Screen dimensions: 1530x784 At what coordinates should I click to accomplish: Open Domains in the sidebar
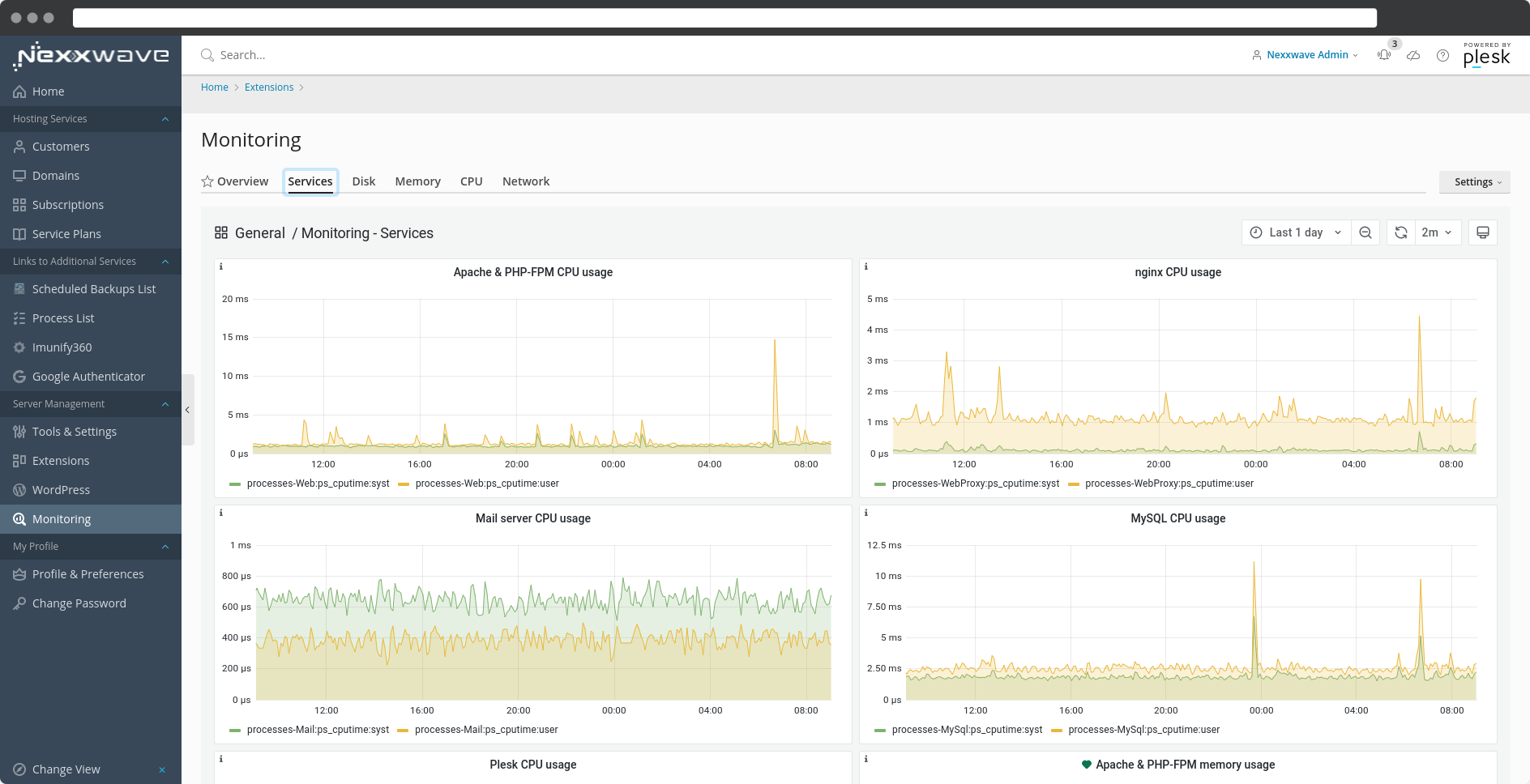[x=91, y=176]
